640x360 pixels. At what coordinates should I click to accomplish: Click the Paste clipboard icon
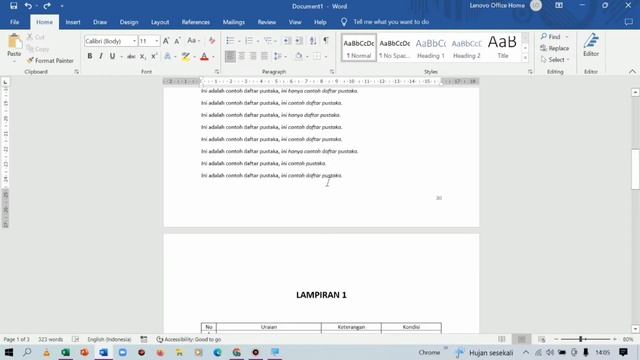pyautogui.click(x=14, y=42)
